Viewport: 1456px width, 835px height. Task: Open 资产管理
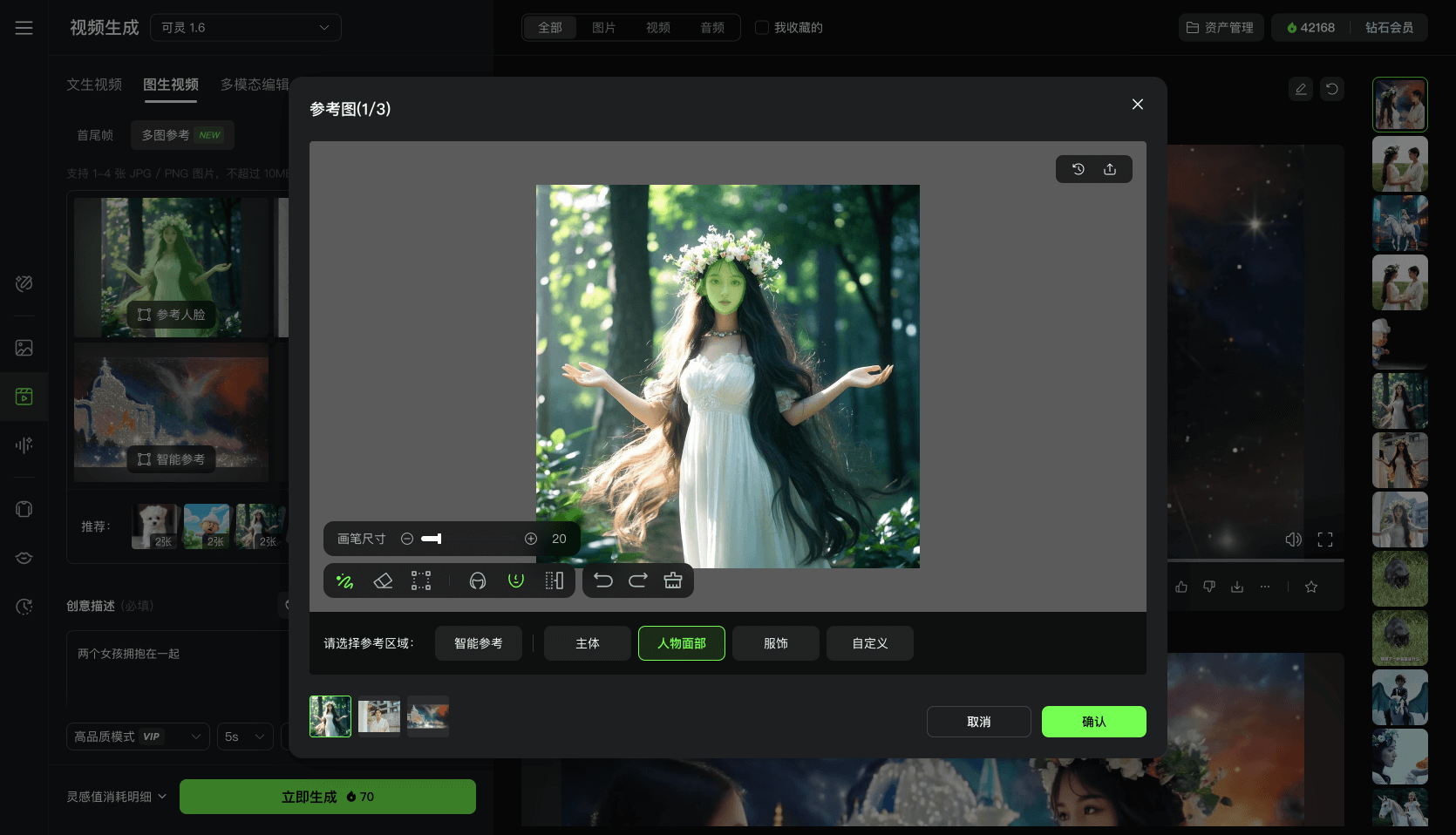tap(1221, 28)
